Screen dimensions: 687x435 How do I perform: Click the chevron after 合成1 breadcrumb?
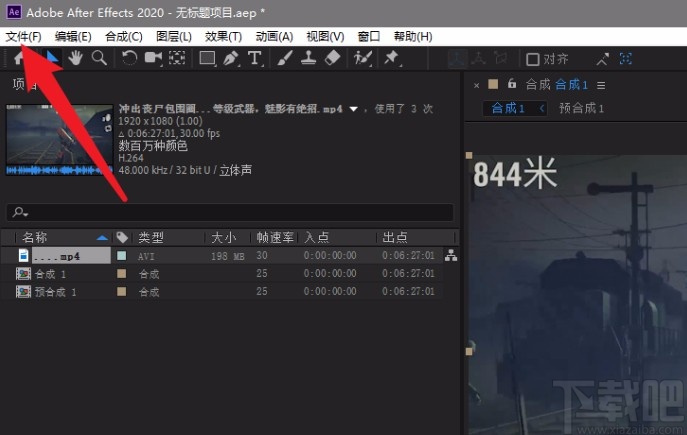(x=542, y=108)
